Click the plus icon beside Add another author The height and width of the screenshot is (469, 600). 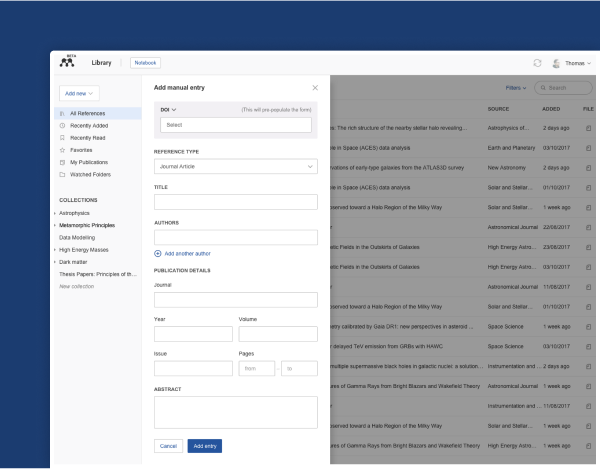click(157, 253)
